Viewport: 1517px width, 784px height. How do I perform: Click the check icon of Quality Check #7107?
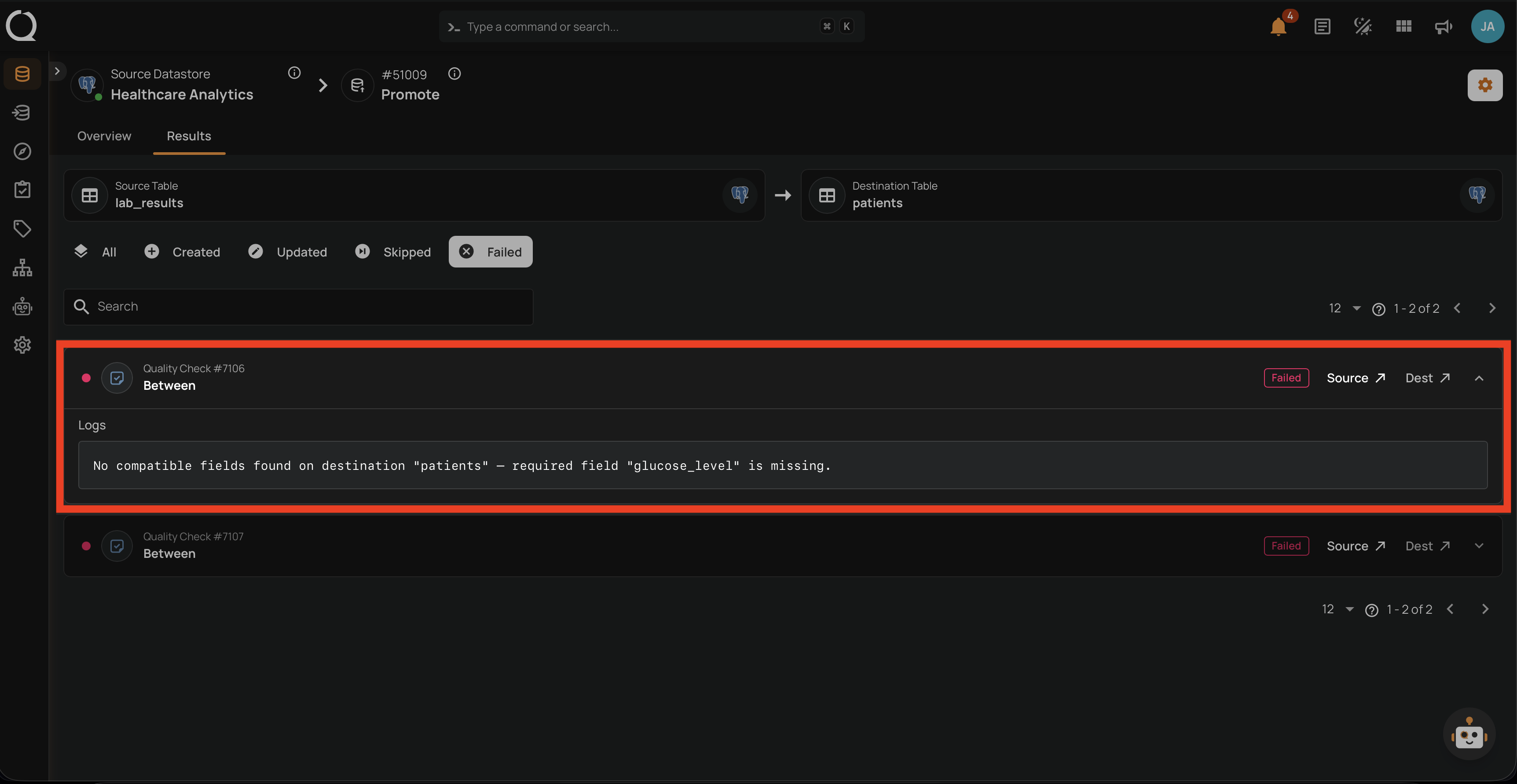click(x=117, y=546)
